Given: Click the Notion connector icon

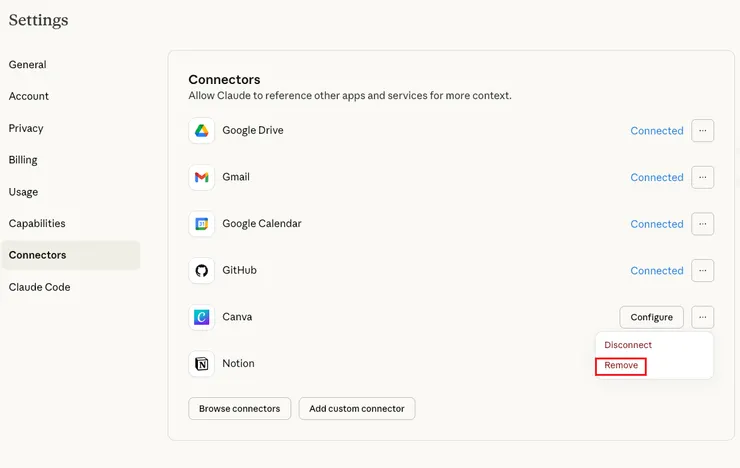Looking at the screenshot, I should (202, 364).
